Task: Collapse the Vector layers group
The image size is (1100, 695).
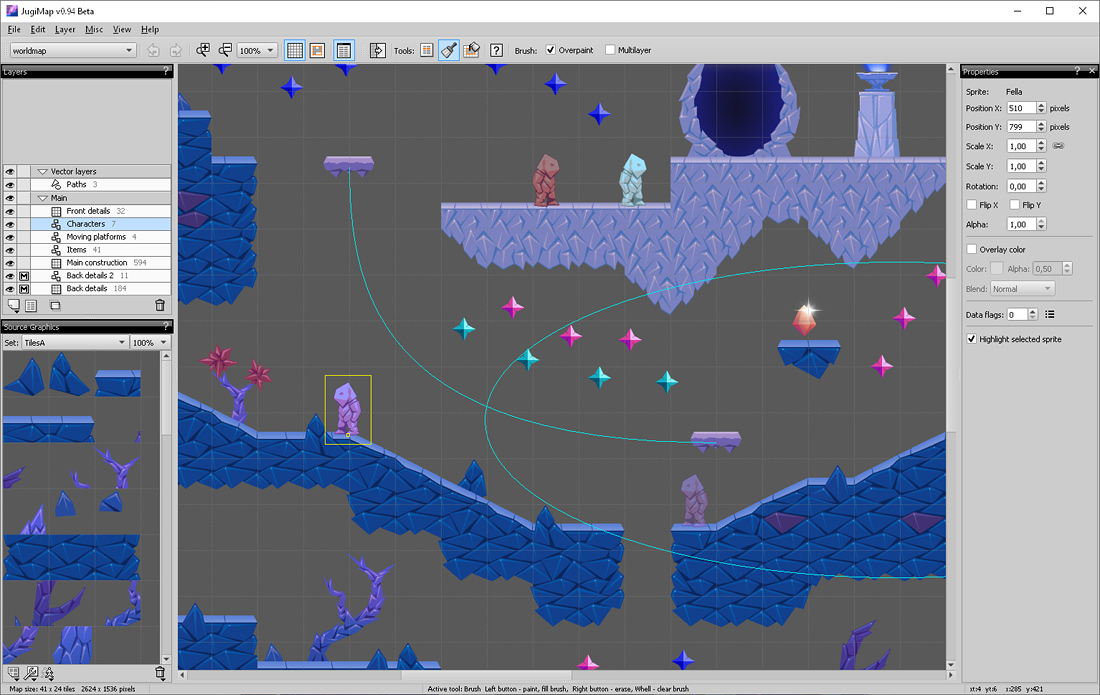Action: [42, 171]
